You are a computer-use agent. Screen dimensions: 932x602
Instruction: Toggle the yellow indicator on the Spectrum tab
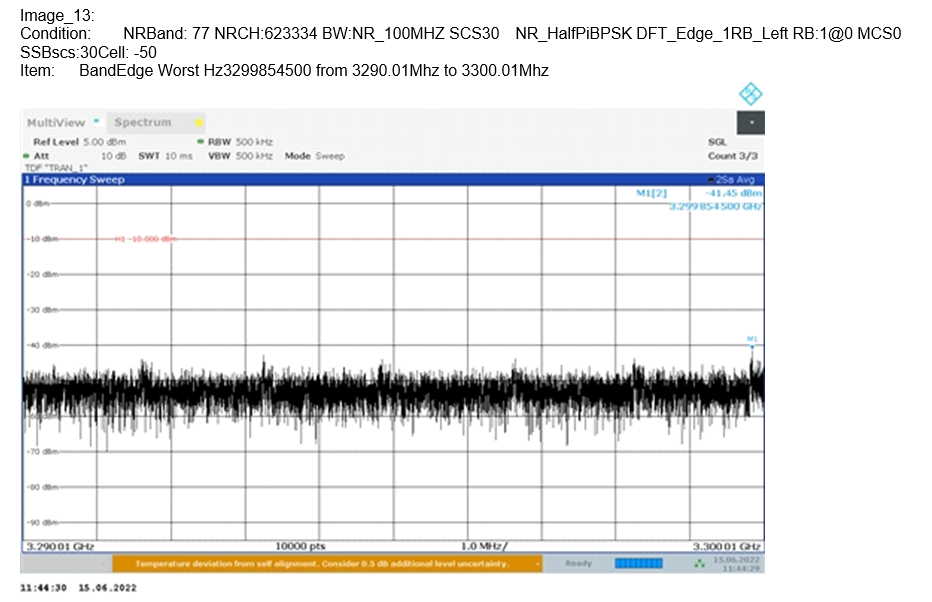point(199,122)
